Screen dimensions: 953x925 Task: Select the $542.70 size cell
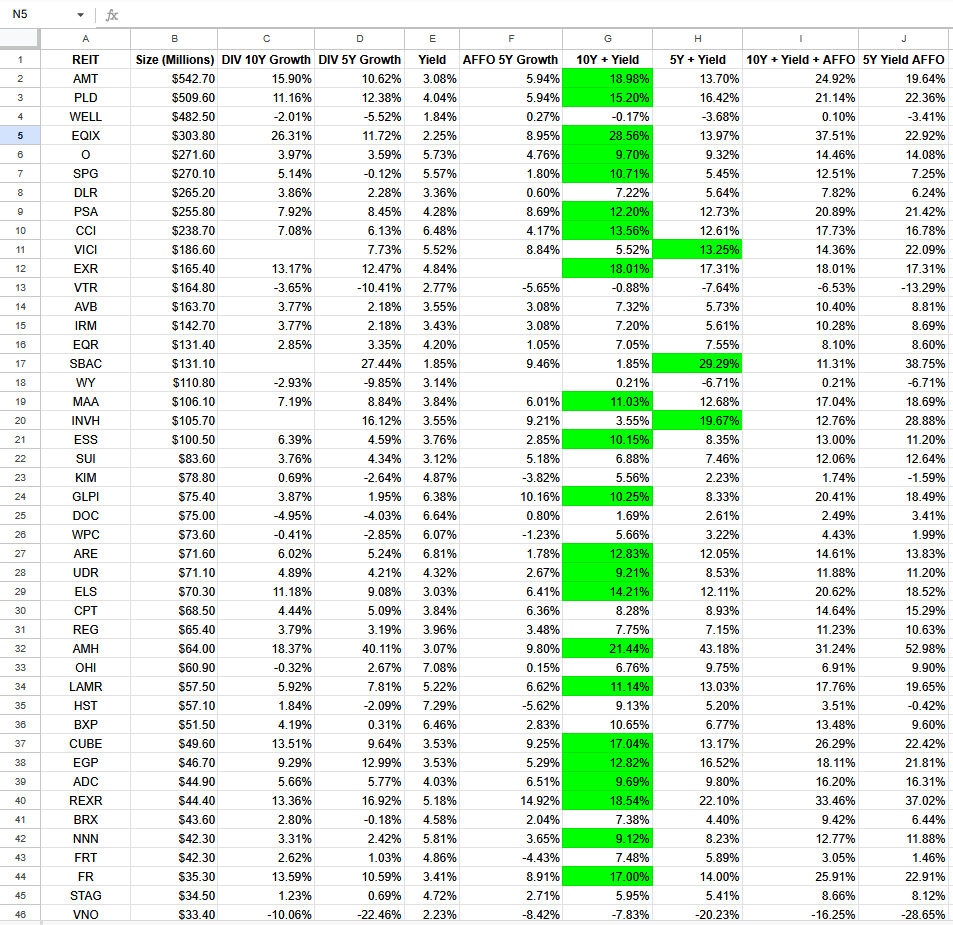click(174, 78)
